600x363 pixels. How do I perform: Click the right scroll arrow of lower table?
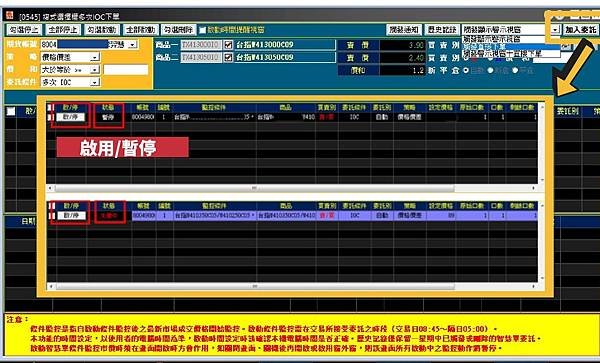(533, 286)
